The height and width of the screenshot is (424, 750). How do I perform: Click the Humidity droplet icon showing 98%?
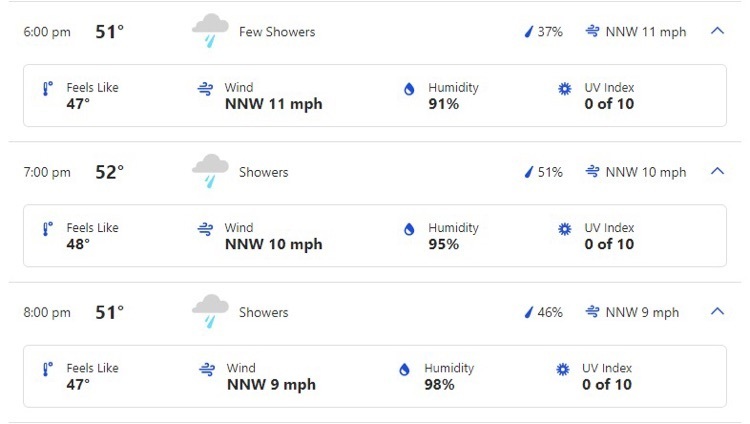(x=404, y=369)
